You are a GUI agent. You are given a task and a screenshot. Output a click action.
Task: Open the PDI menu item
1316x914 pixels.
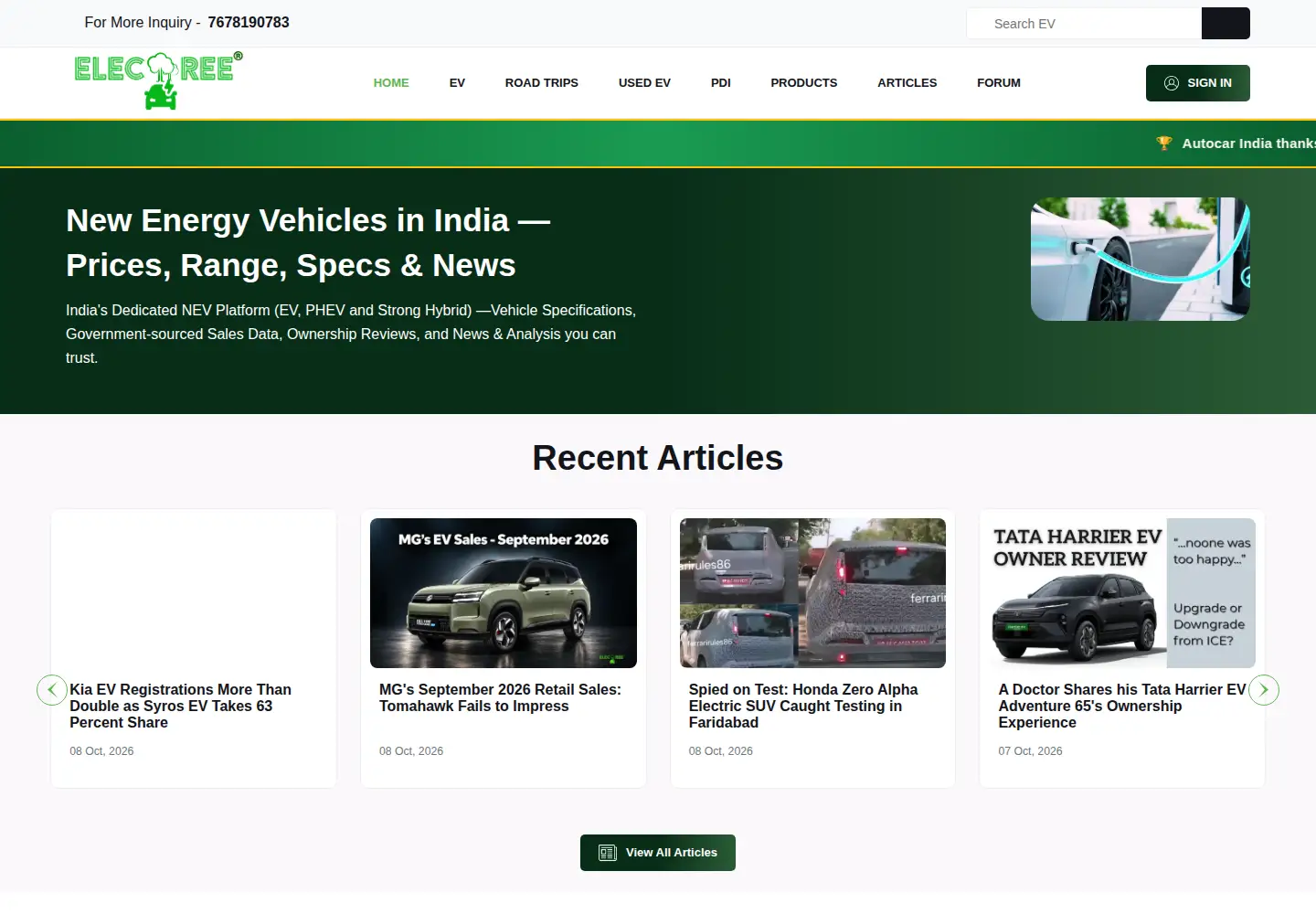coord(721,83)
